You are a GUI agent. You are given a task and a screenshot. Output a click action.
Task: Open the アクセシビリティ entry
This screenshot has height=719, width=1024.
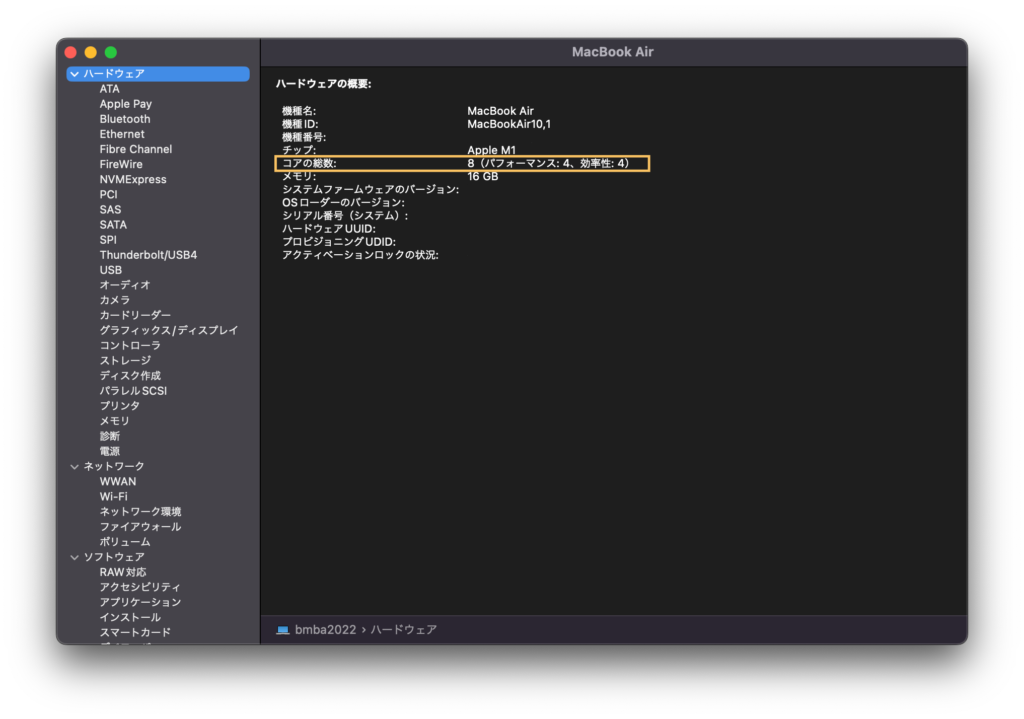tap(140, 587)
